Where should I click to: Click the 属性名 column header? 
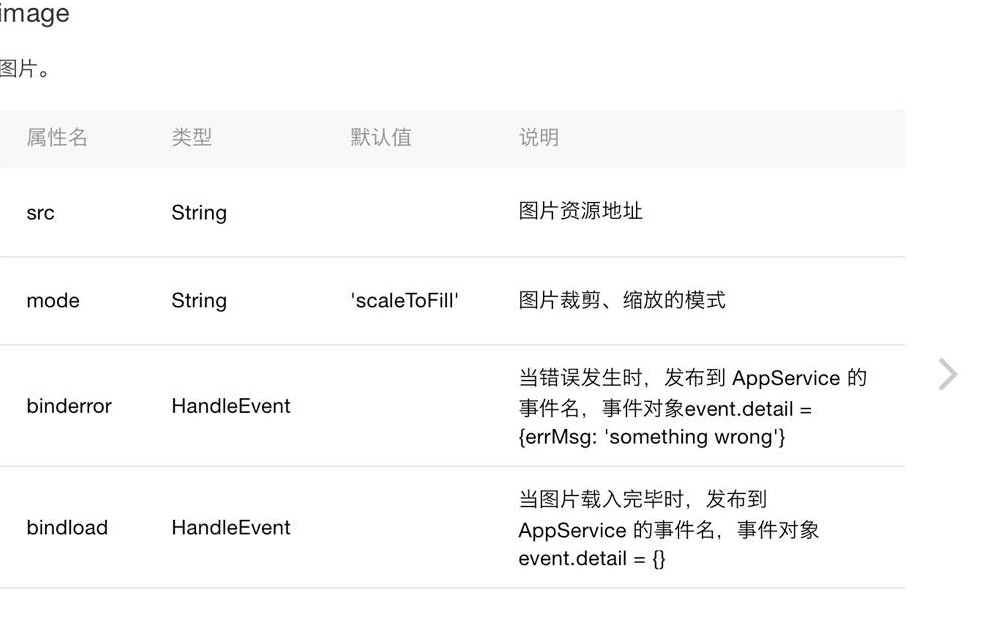tap(57, 137)
